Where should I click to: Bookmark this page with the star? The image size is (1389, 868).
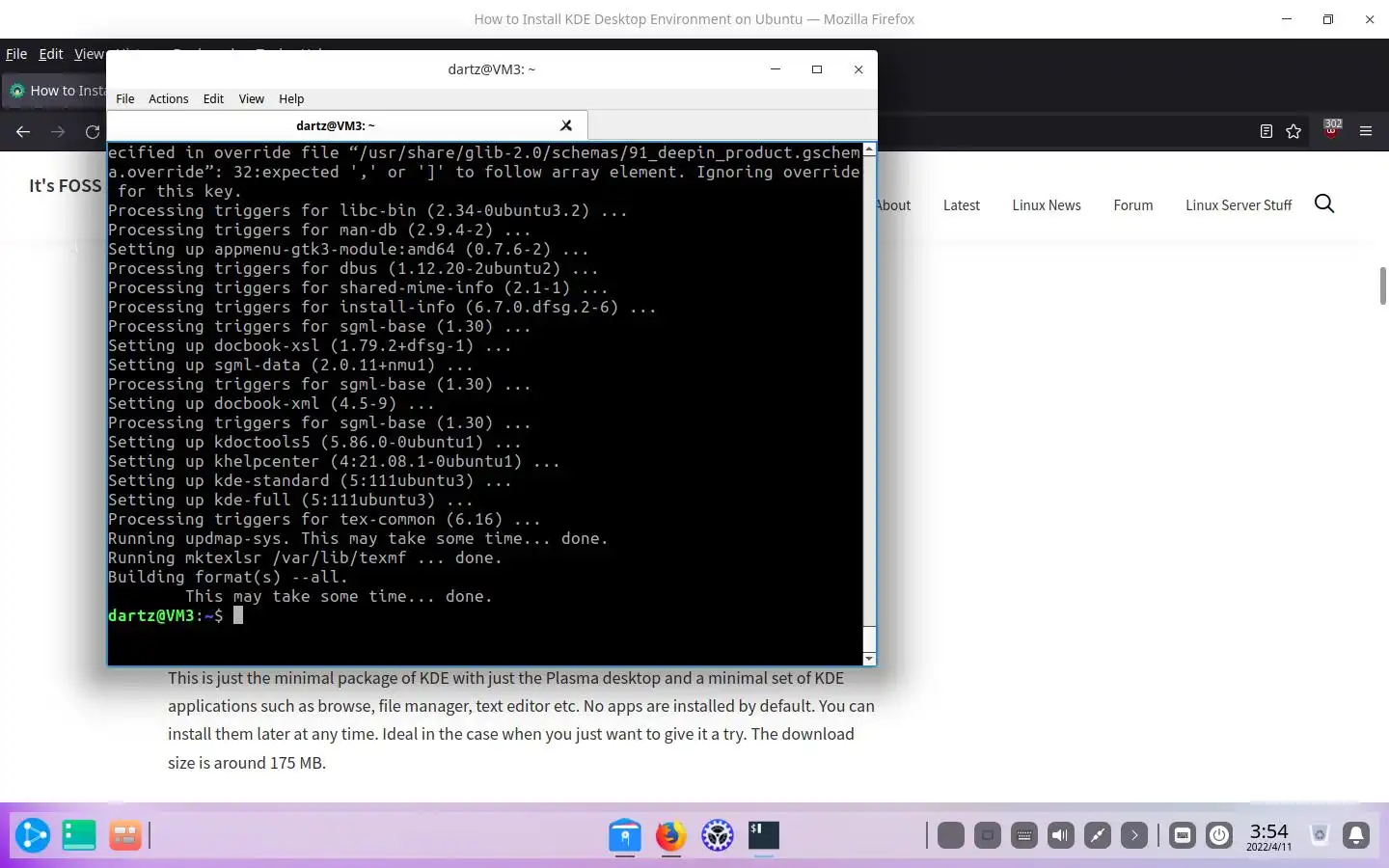coord(1294,131)
